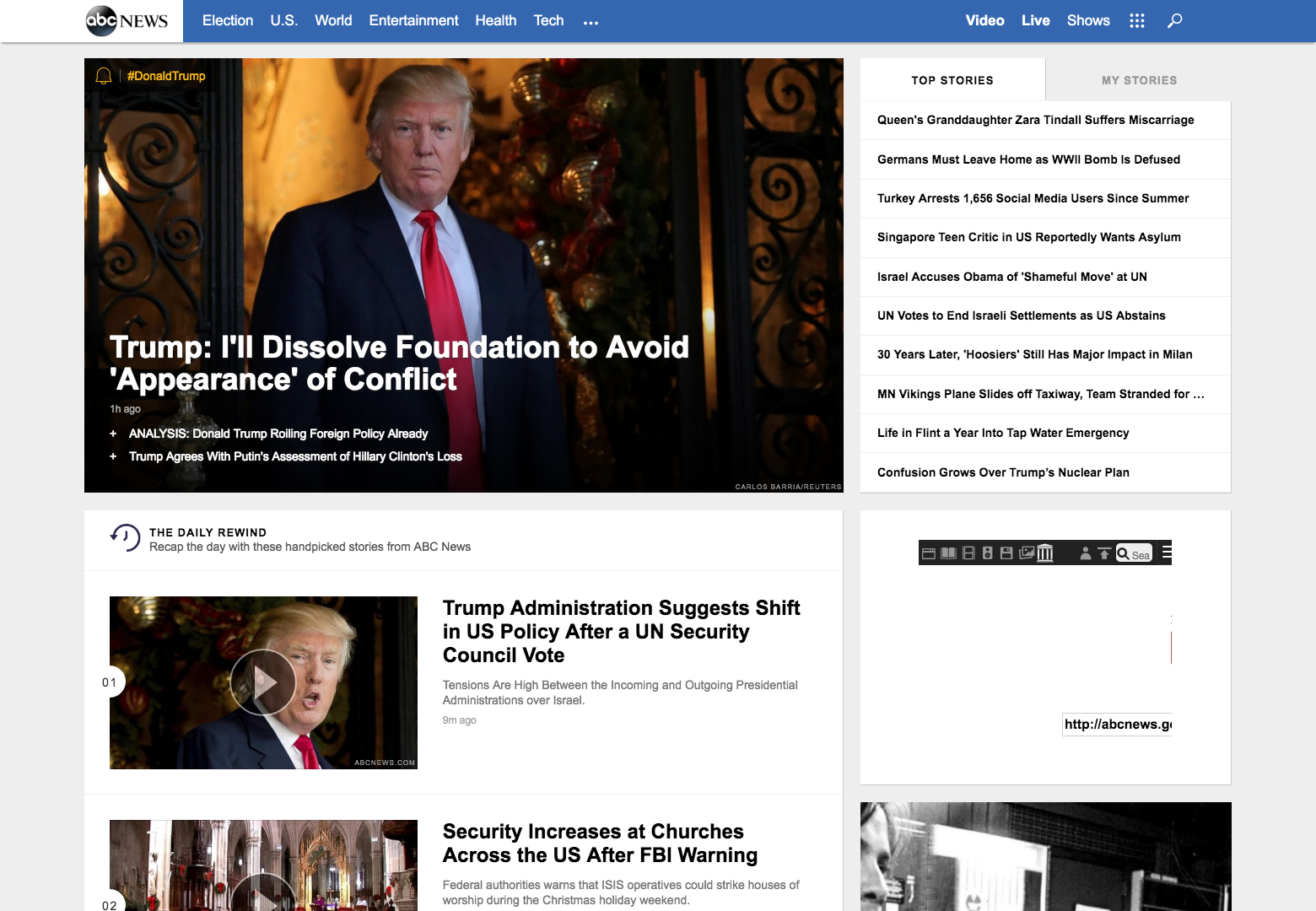Click the Archive toolbar search box
This screenshot has width=1316, height=911.
tap(1134, 553)
